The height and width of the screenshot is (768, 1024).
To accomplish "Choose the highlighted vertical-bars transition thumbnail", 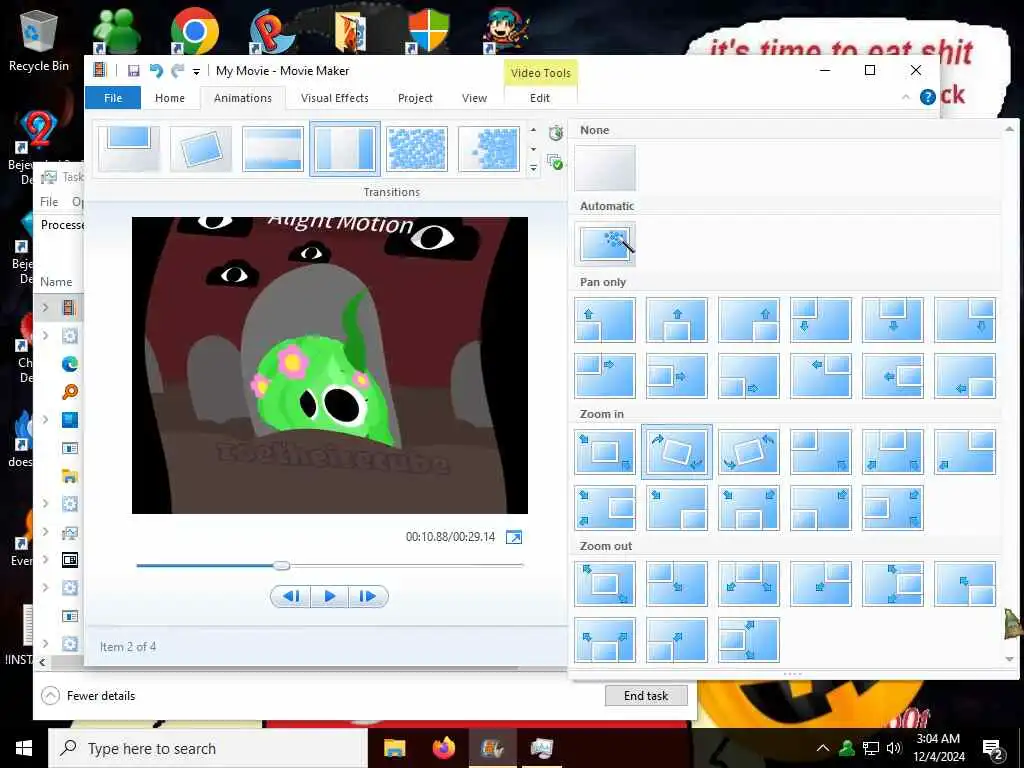I will click(x=345, y=149).
